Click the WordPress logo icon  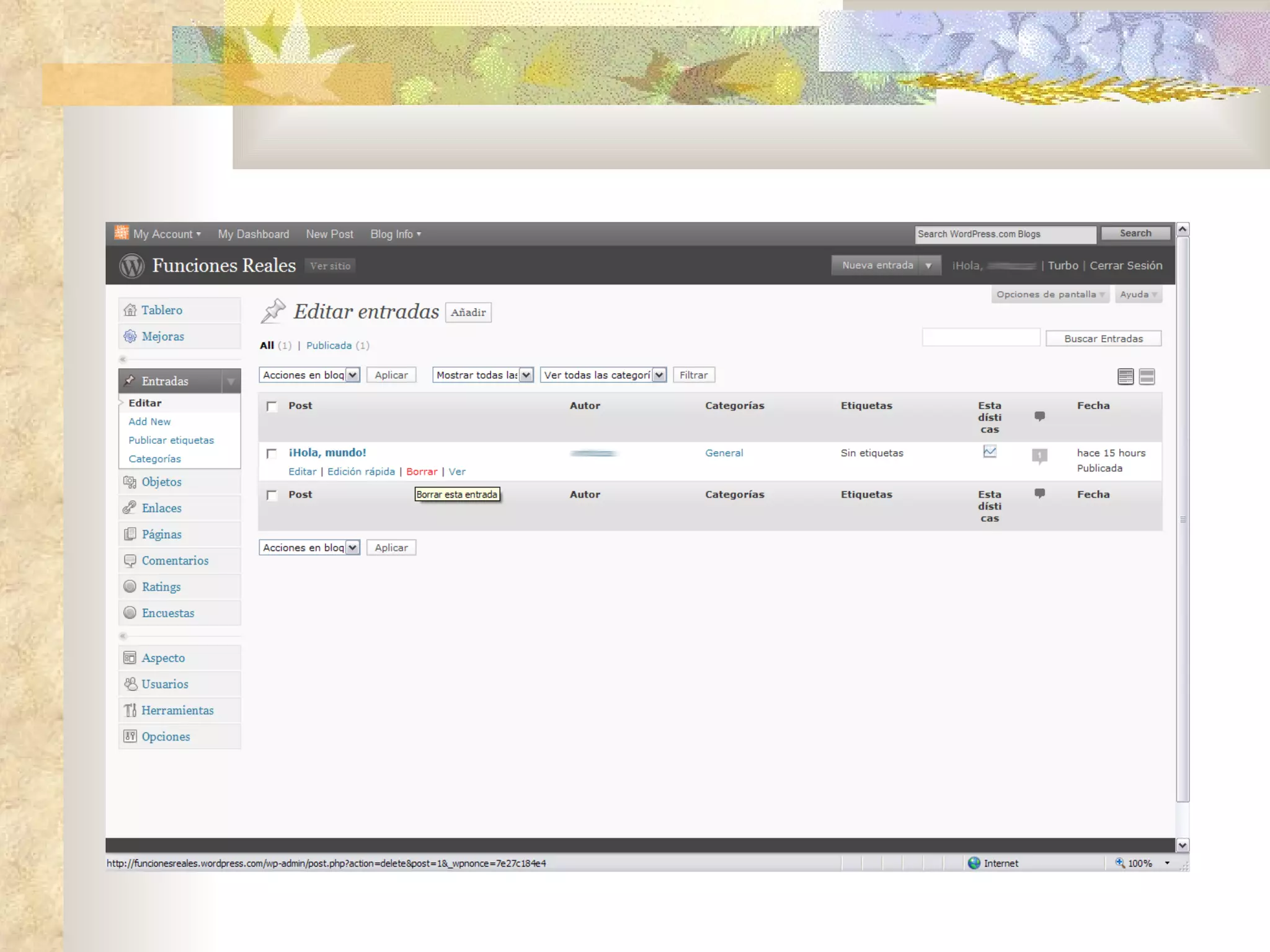coord(131,266)
